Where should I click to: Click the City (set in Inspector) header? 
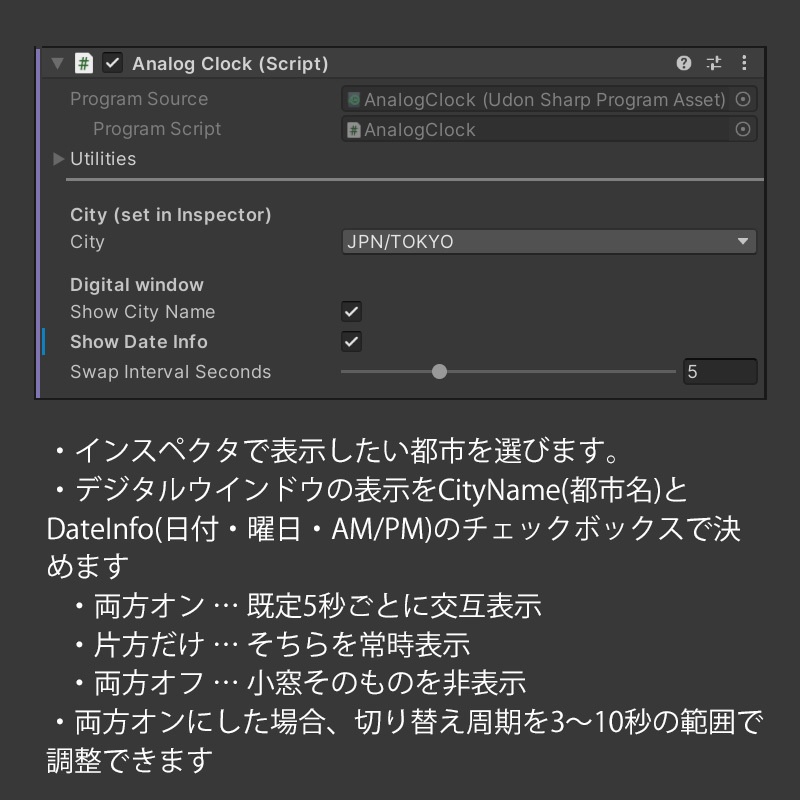tap(170, 215)
